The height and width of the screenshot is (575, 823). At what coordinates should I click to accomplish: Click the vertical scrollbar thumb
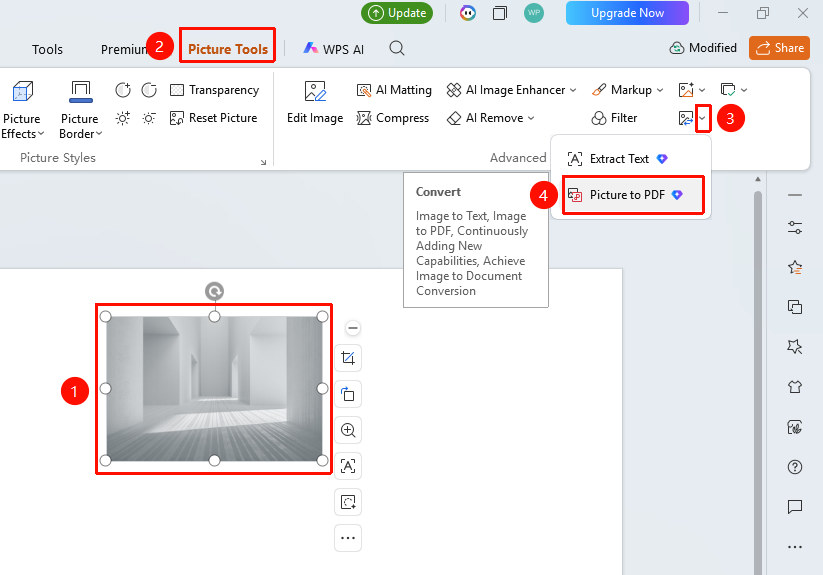coord(758,383)
